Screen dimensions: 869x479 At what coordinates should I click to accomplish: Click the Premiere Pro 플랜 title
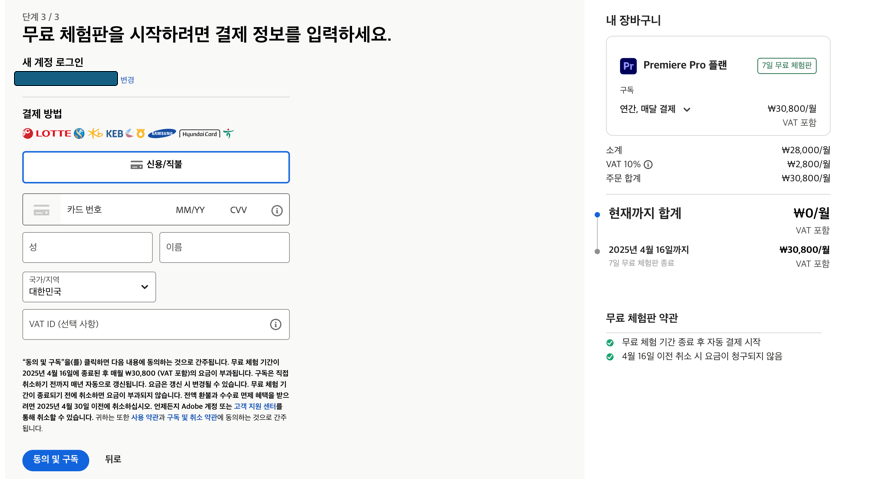(x=685, y=65)
